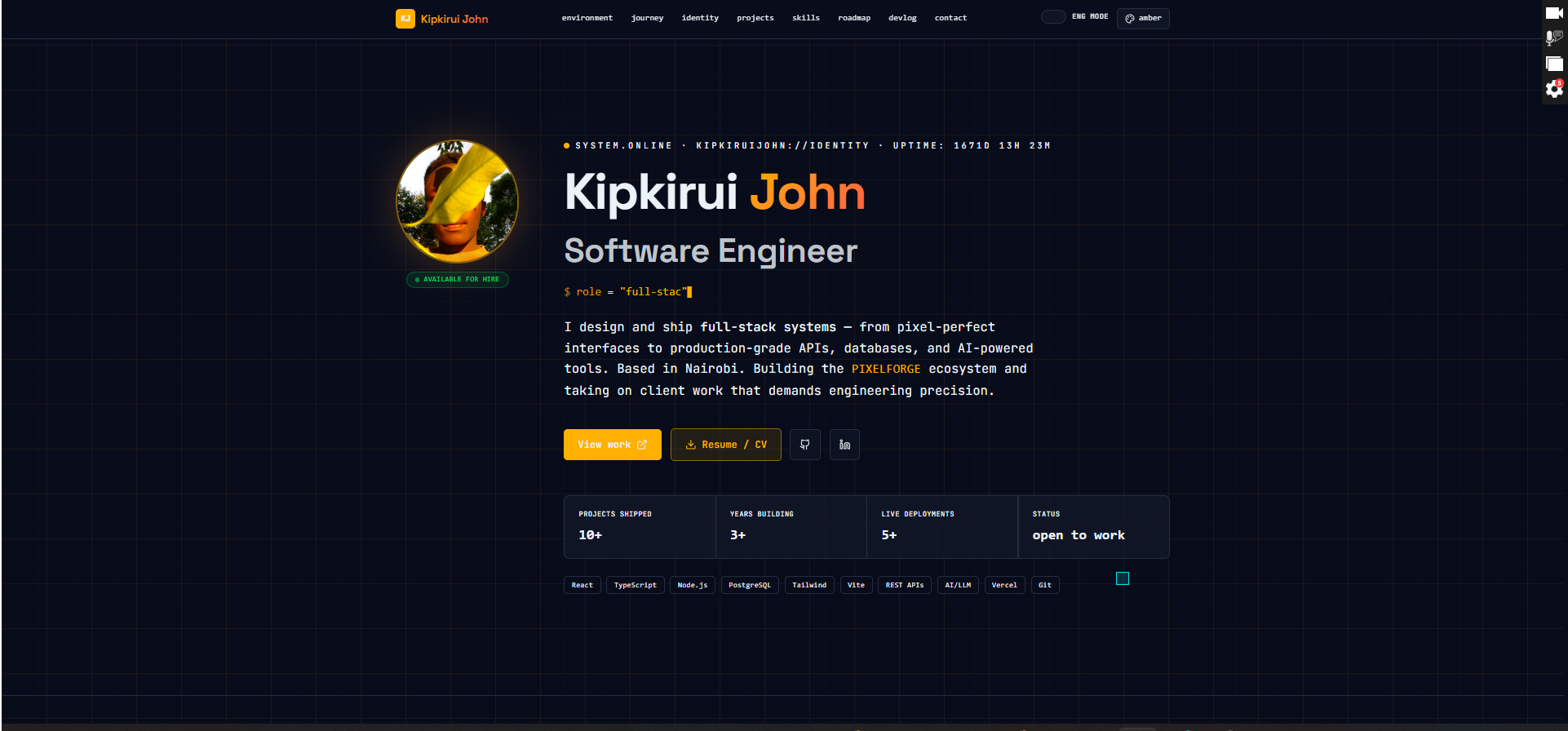The image size is (1568, 731).
Task: Open the GitHub profile icon button
Action: 805,445
